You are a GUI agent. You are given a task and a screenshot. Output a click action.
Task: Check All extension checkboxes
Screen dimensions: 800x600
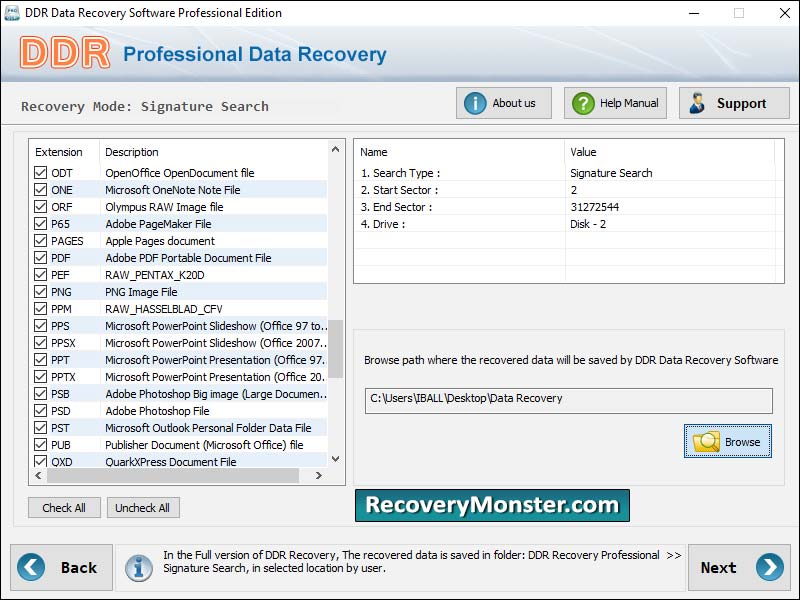pyautogui.click(x=64, y=507)
